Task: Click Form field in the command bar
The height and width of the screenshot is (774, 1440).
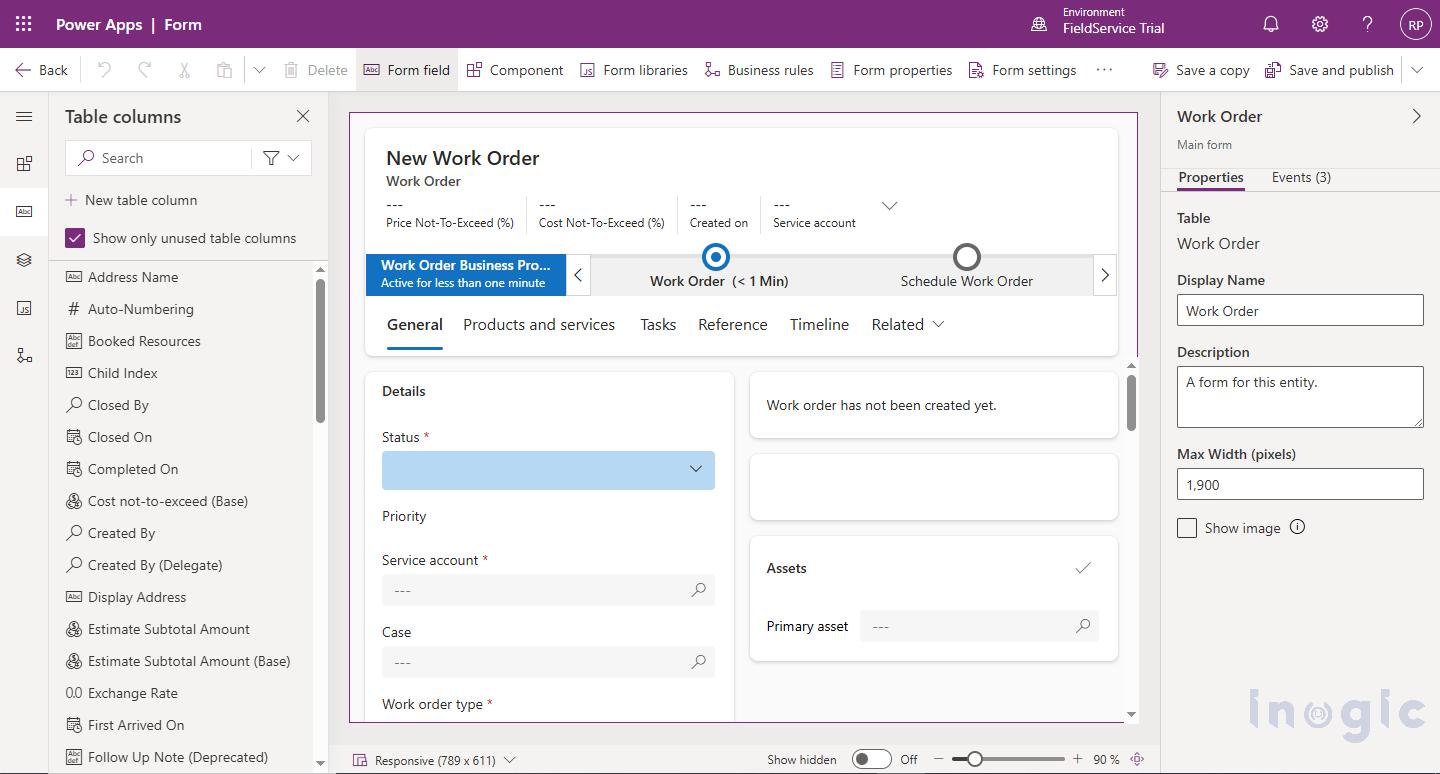Action: point(407,70)
